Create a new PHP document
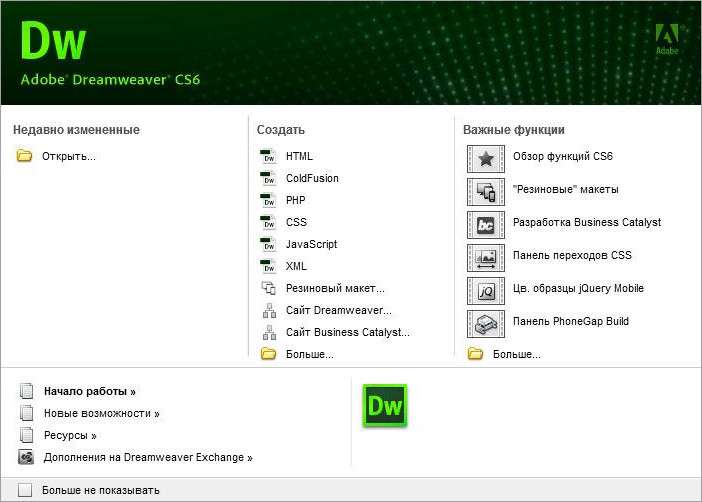Image resolution: width=702 pixels, height=502 pixels. (296, 200)
